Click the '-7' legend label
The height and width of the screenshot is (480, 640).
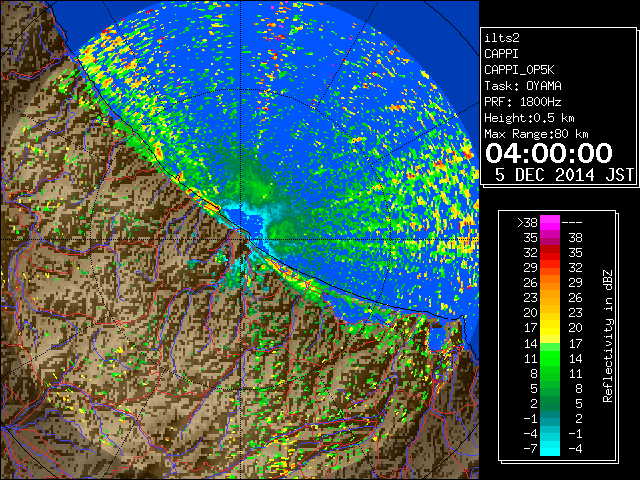pyautogui.click(x=530, y=449)
